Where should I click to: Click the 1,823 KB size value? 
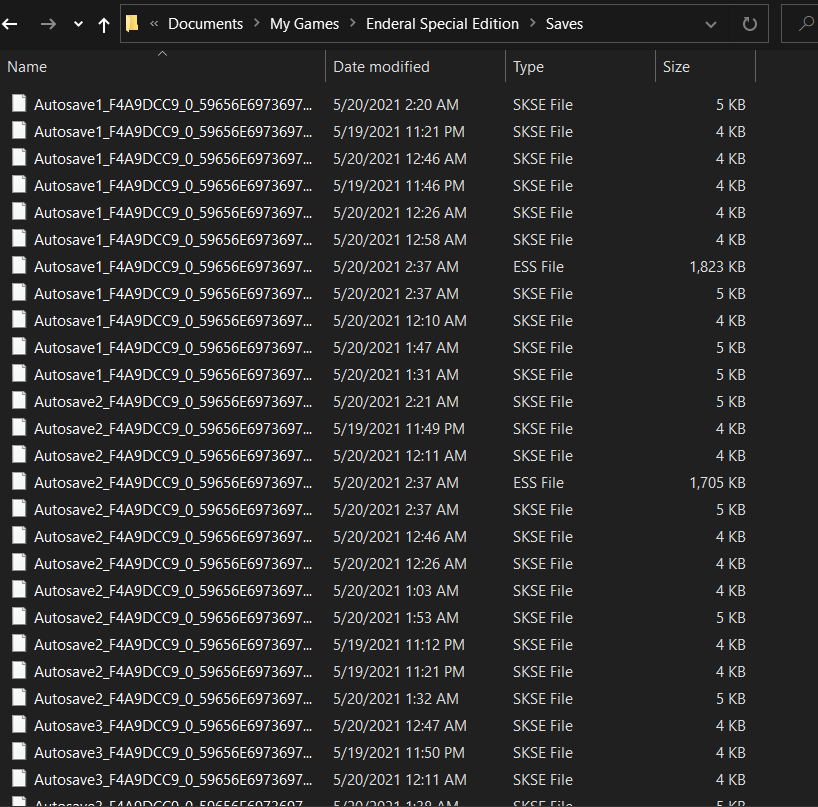pos(717,267)
